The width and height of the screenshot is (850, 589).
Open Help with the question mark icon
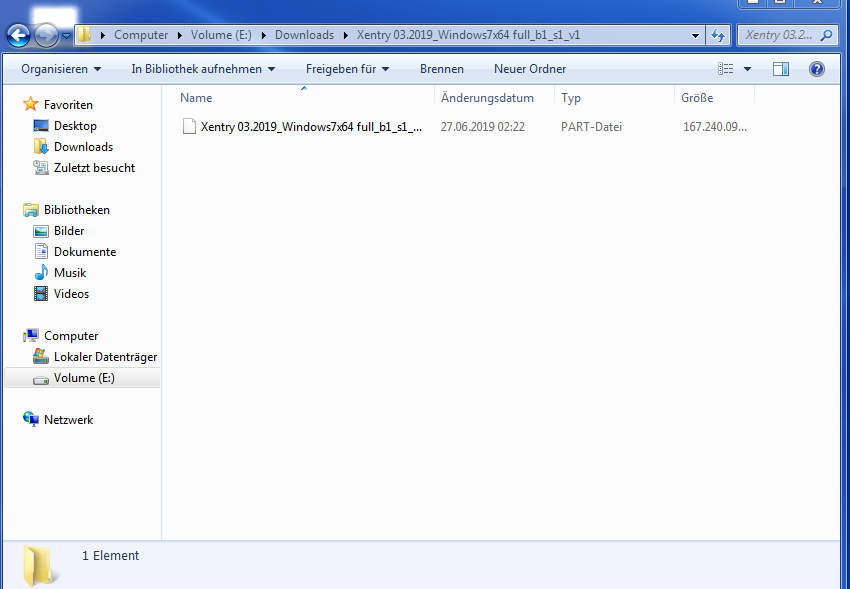point(816,69)
